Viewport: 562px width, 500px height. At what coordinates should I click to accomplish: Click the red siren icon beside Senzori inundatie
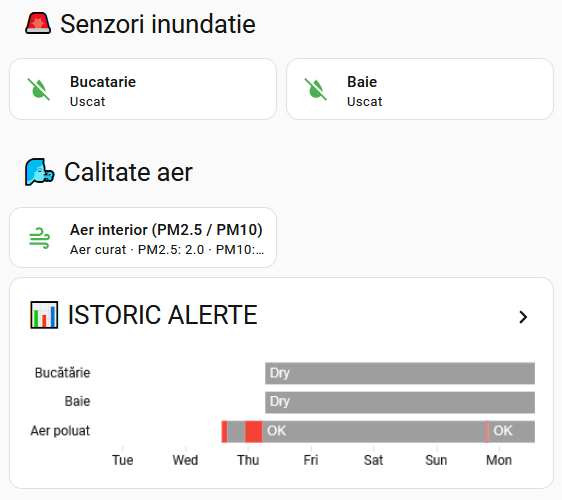coord(38,24)
